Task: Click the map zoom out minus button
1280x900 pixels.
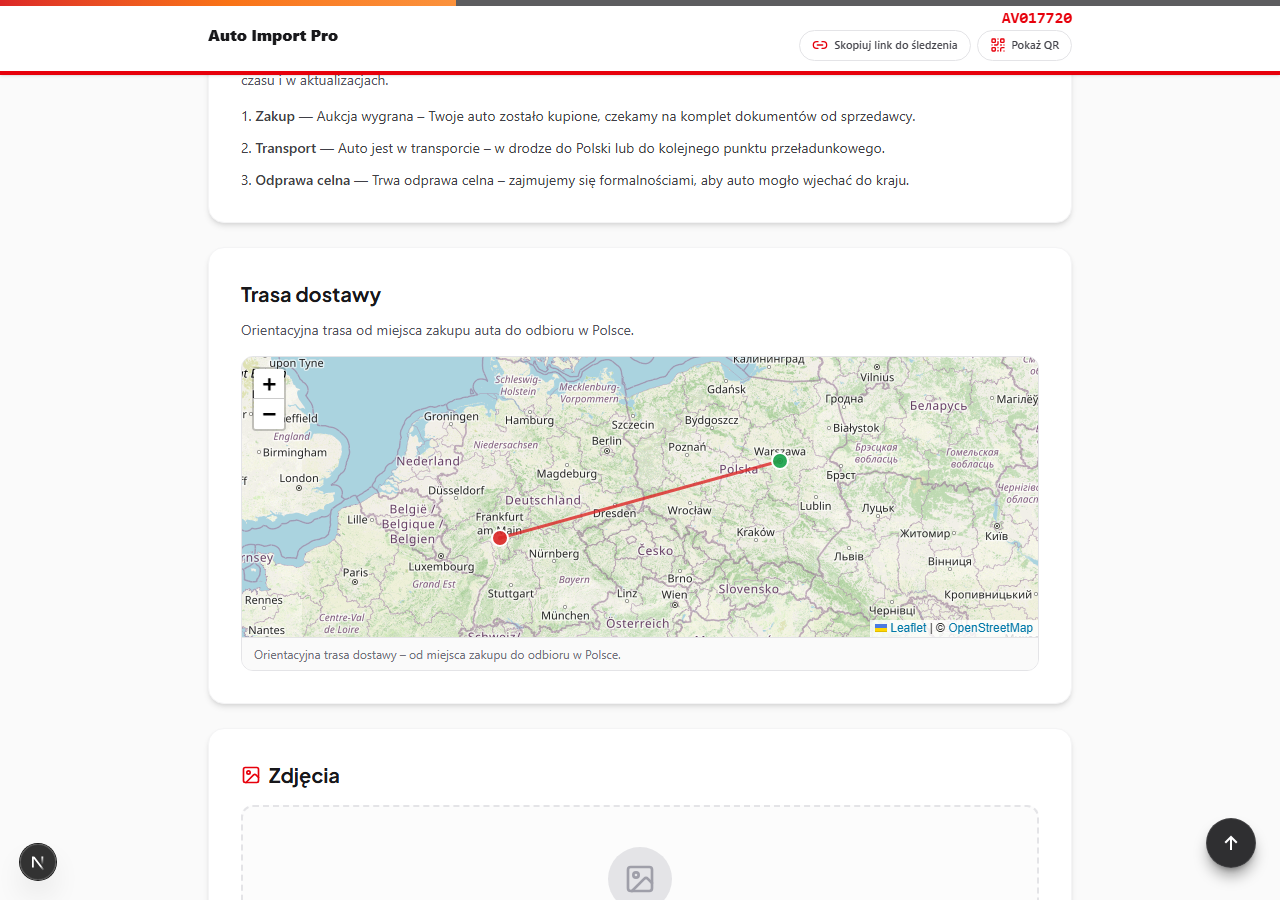Action: (269, 414)
